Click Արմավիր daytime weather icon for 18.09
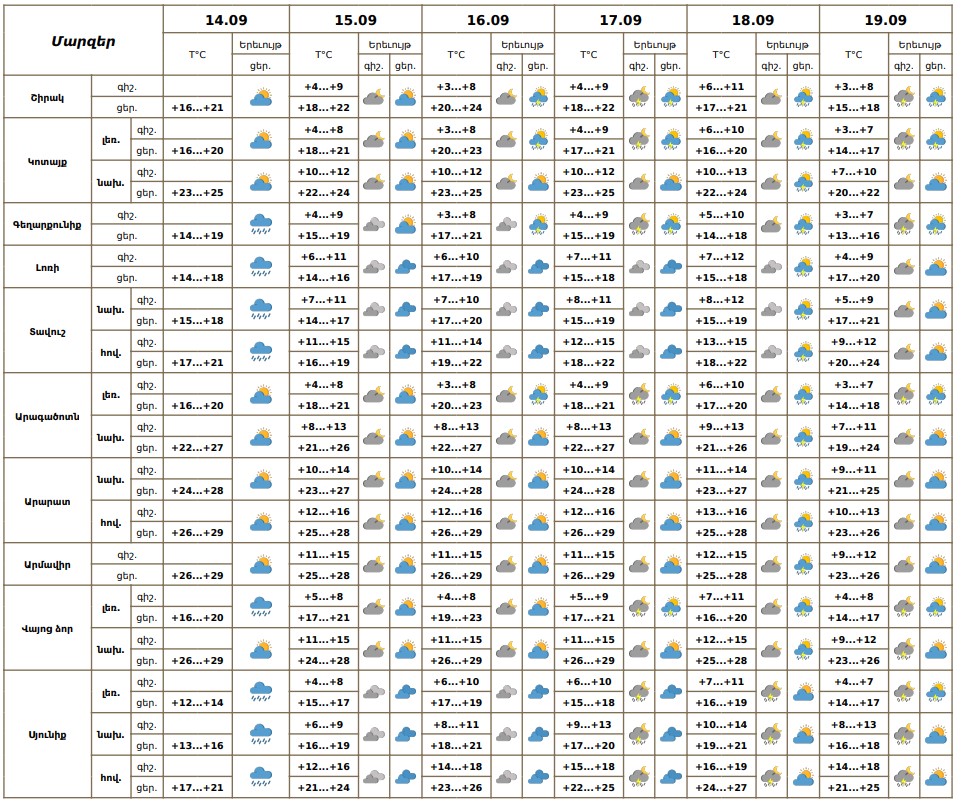Viewport: 964px width, 808px height. pos(803,565)
